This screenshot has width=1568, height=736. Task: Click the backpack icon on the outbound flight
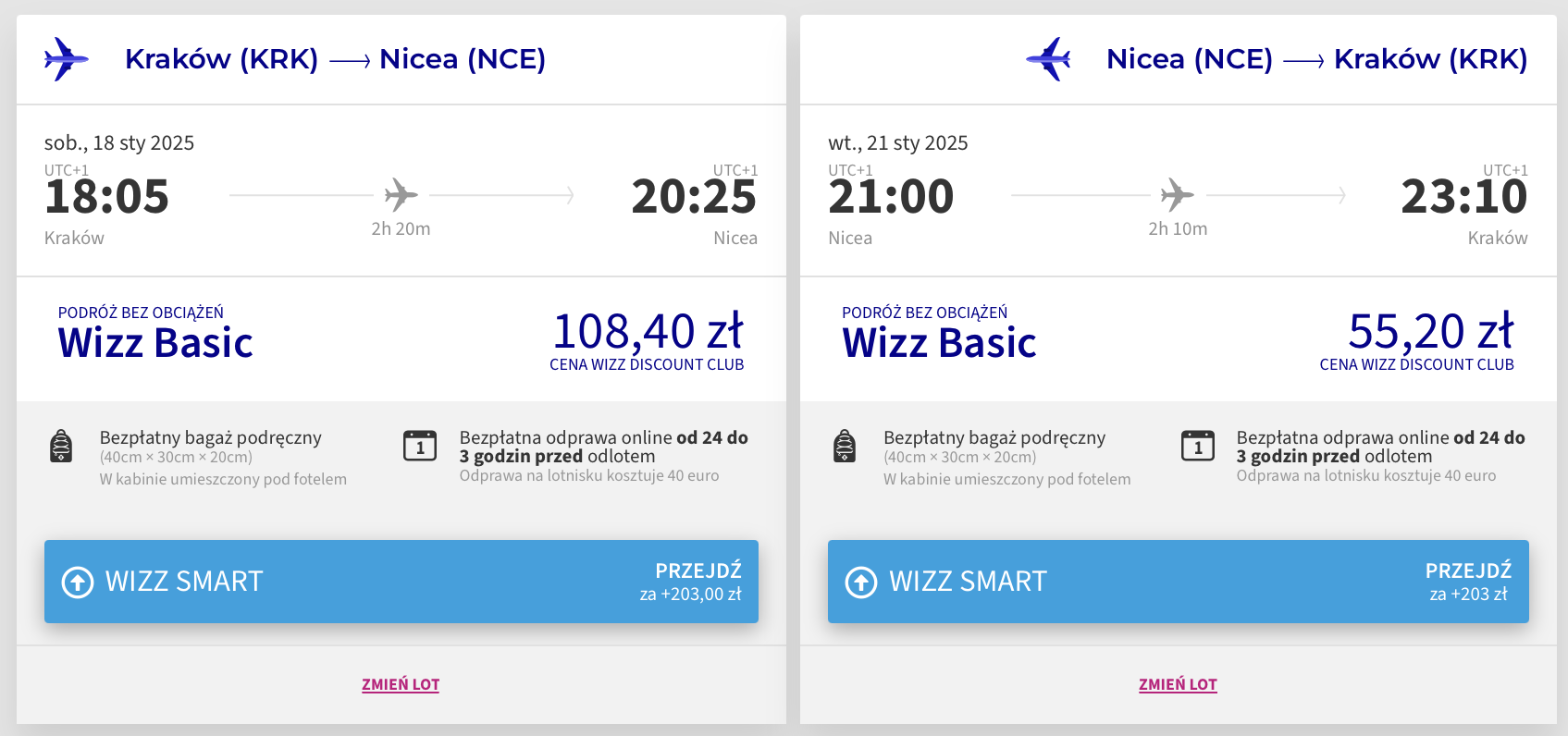pyautogui.click(x=61, y=447)
